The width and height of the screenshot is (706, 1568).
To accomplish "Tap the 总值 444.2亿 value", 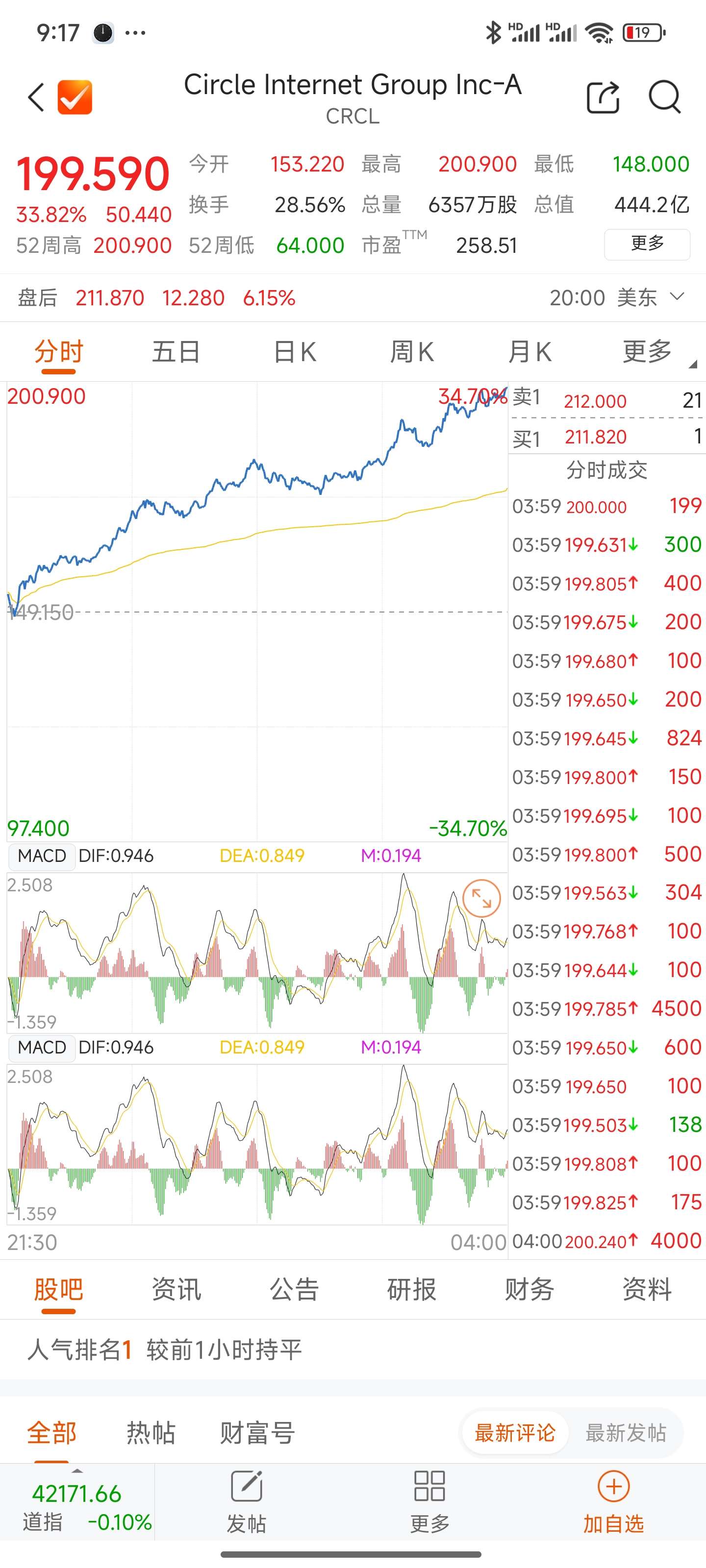I will [652, 205].
